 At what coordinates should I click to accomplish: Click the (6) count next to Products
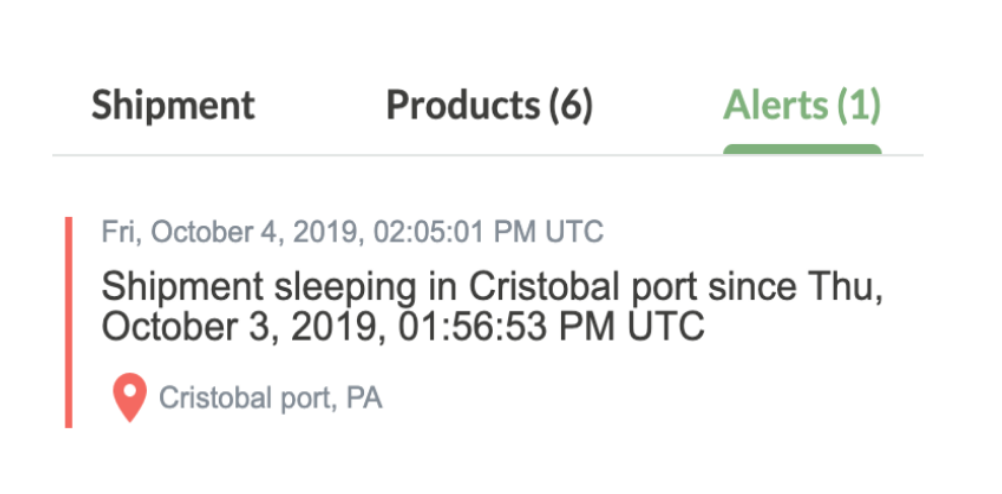click(x=571, y=105)
